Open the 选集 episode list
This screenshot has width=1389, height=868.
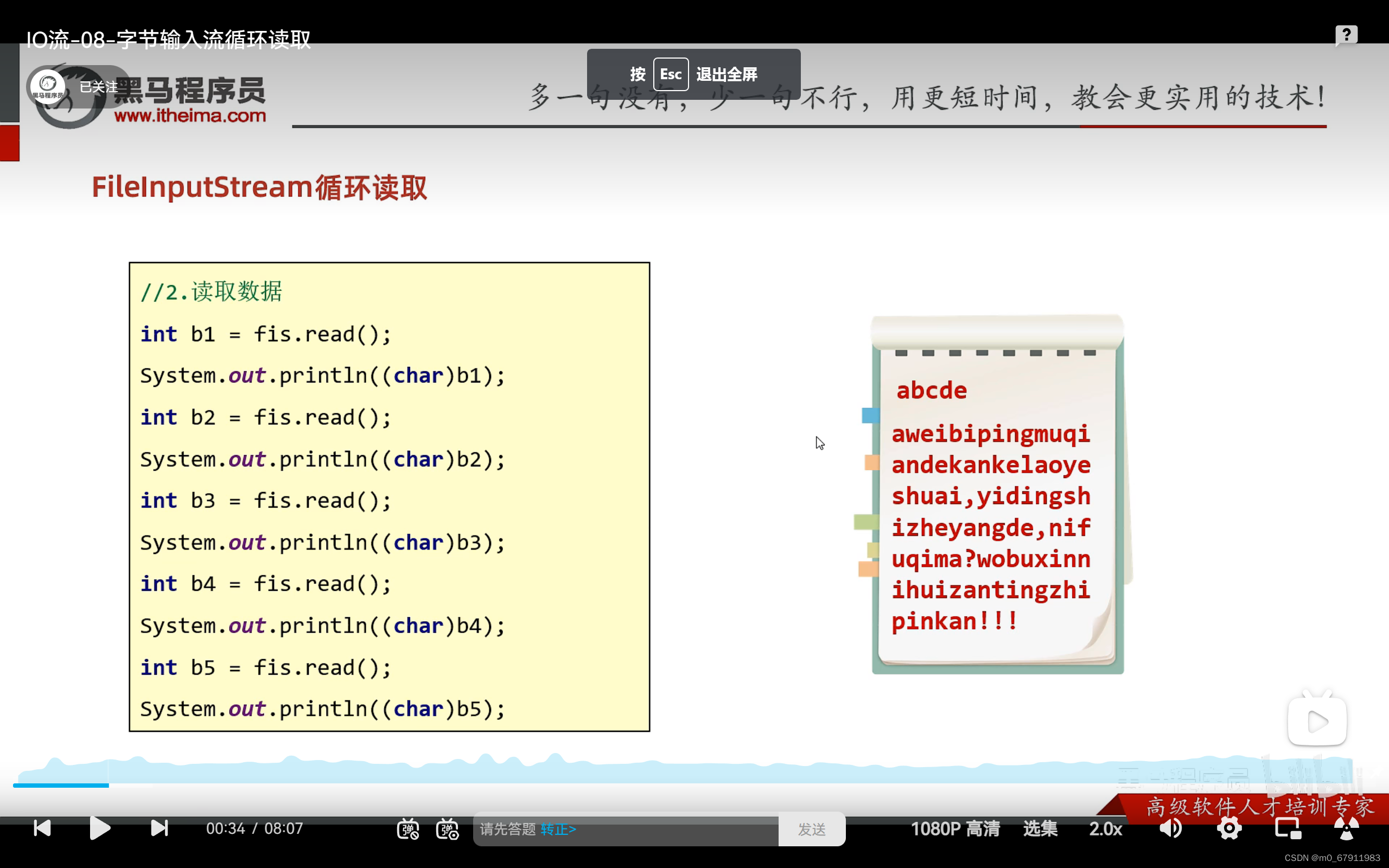[1040, 828]
